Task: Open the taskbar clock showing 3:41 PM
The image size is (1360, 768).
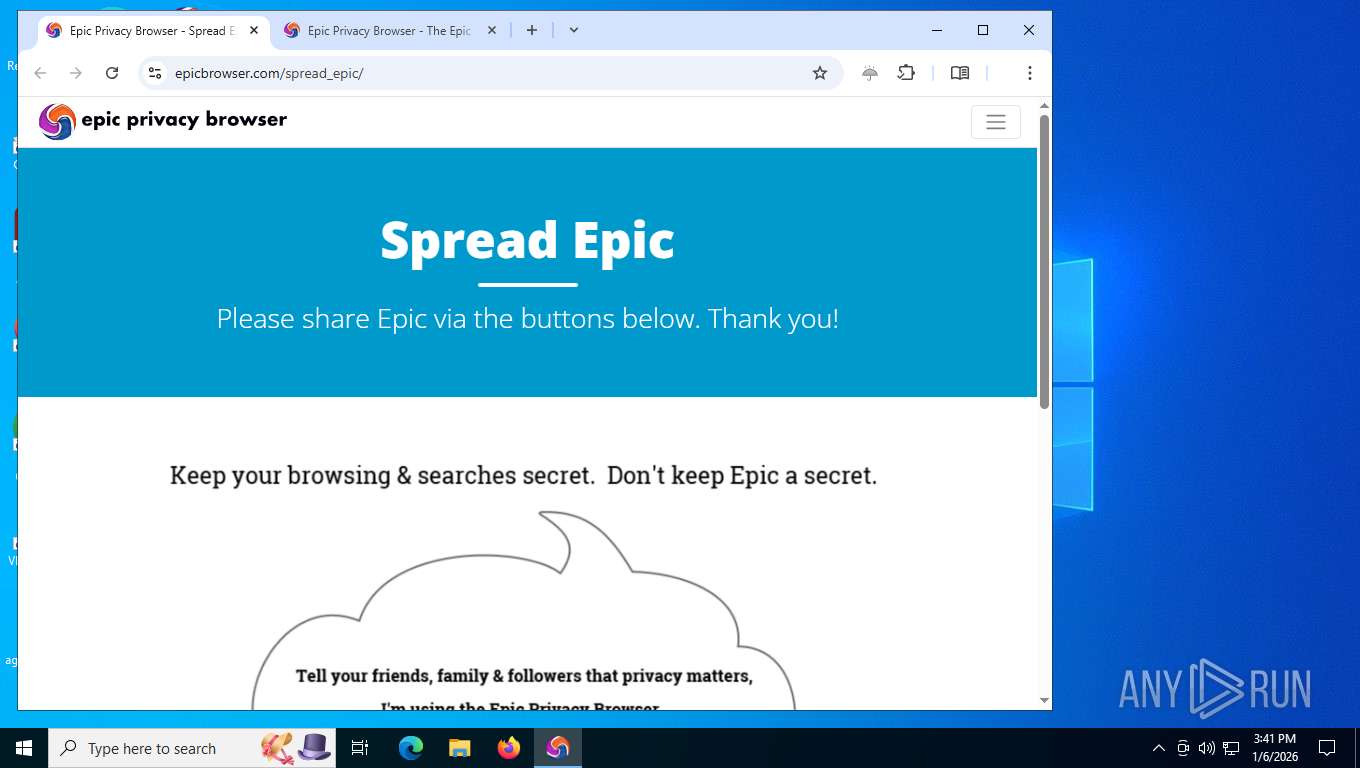Action: (1274, 748)
